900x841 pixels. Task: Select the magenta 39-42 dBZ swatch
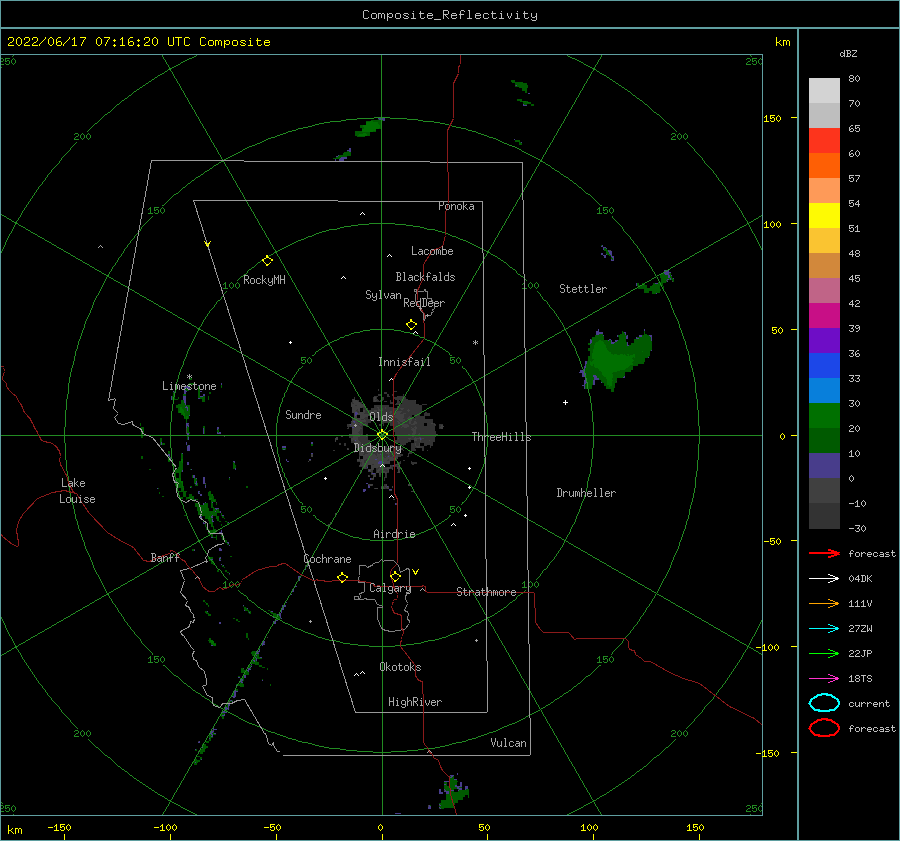click(824, 316)
